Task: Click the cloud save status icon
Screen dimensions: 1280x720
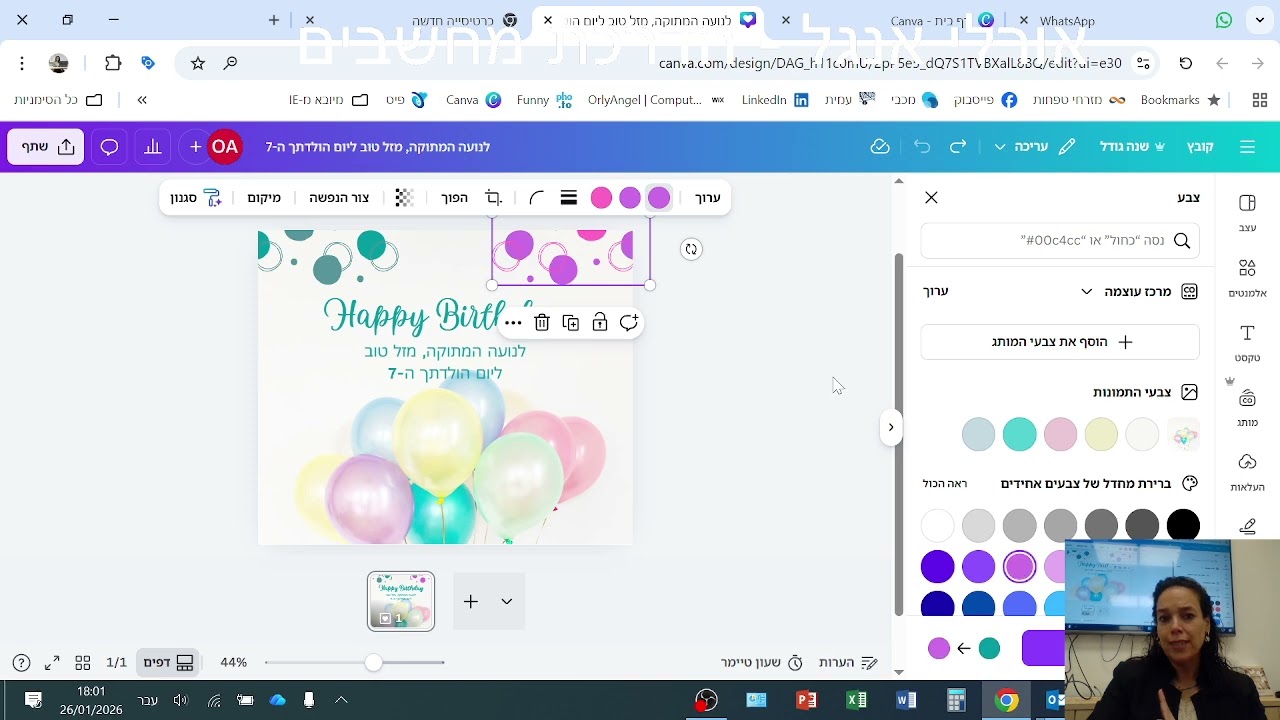Action: coord(880,147)
